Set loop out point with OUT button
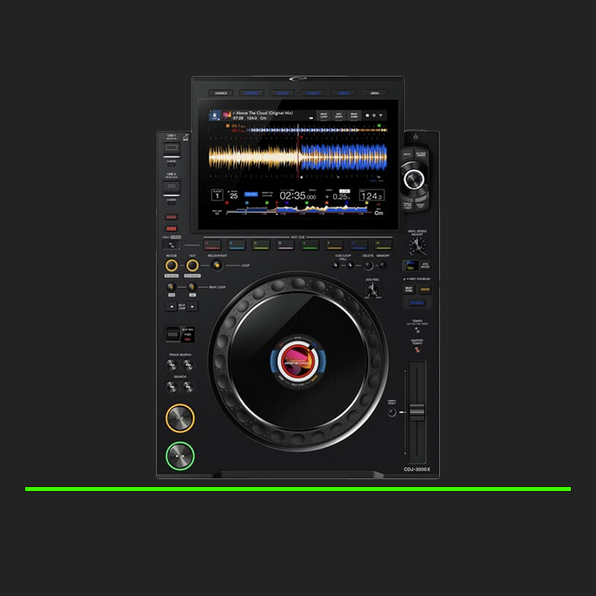This screenshot has width=596, height=596. click(x=192, y=265)
